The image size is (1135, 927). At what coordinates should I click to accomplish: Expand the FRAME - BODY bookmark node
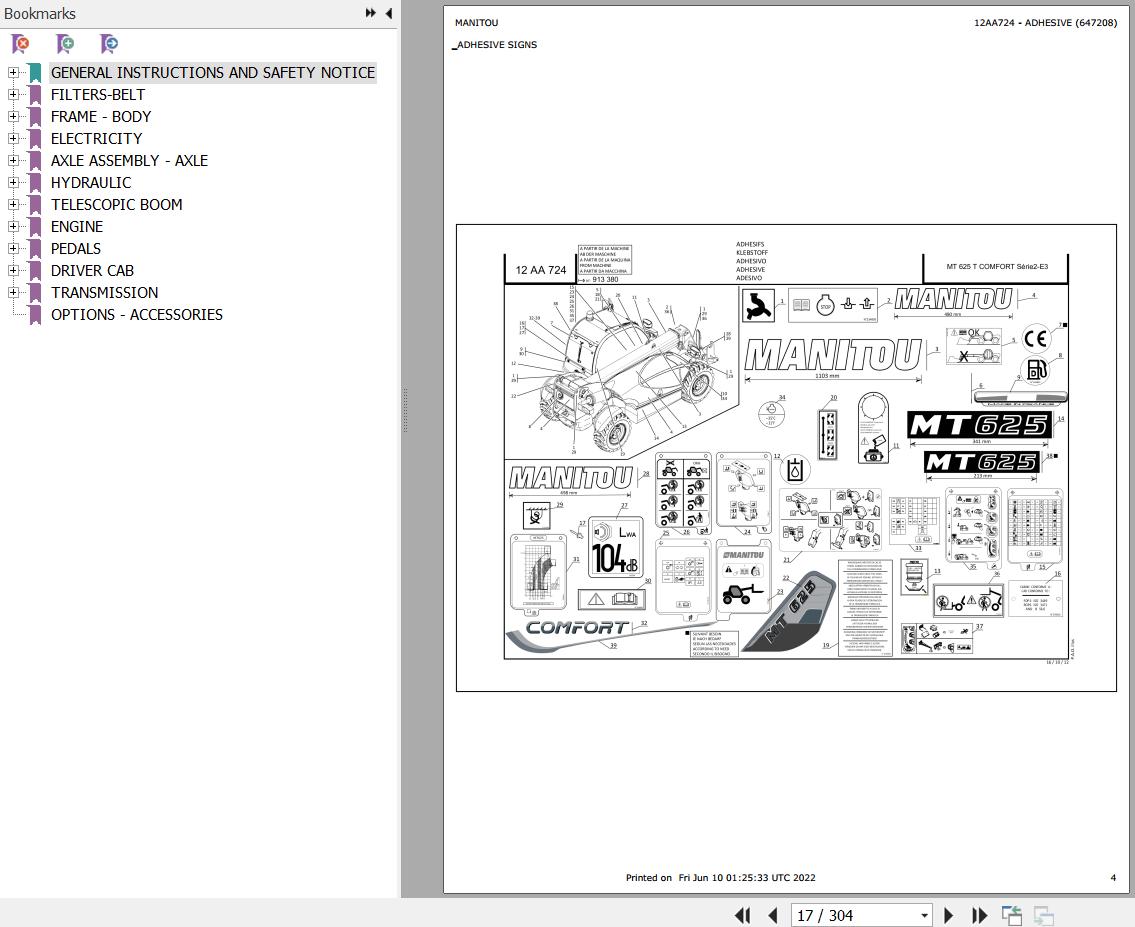point(13,117)
